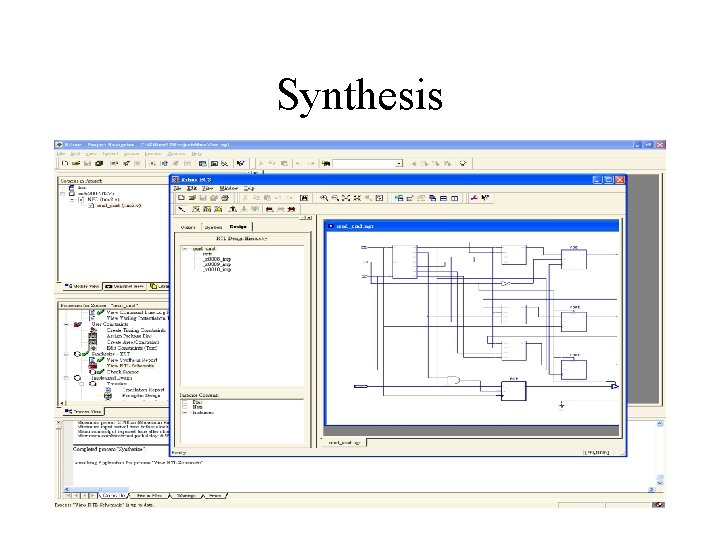Image resolution: width=720 pixels, height=540 pixels.
Task: Select Assign Package Pins process item
Action: pyautogui.click(x=129, y=336)
